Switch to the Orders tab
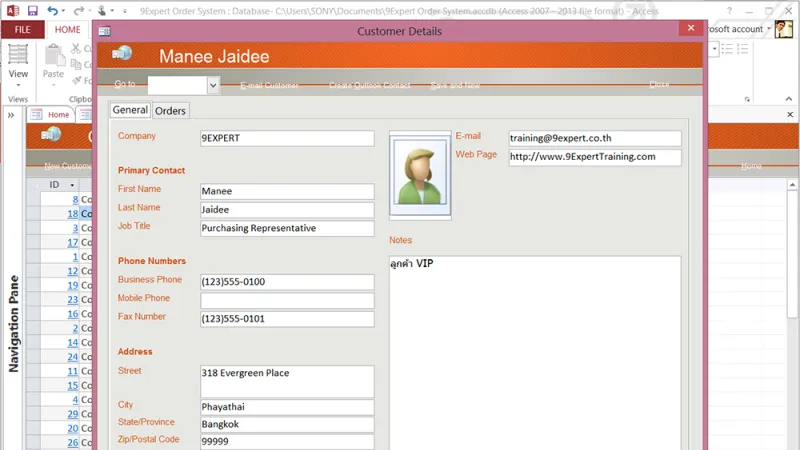Screen dimensions: 800x450 (x=170, y=111)
